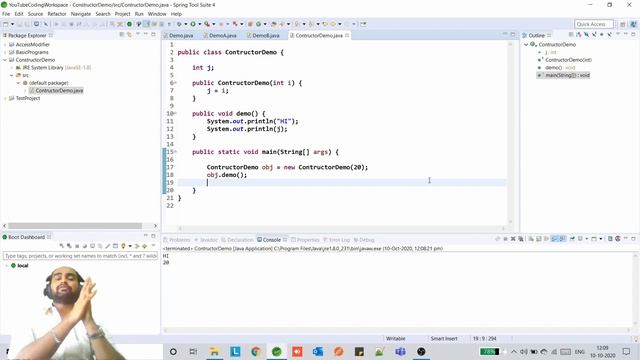Open the Project menu
Image resolution: width=640 pixels, height=360 pixels.
122,14
